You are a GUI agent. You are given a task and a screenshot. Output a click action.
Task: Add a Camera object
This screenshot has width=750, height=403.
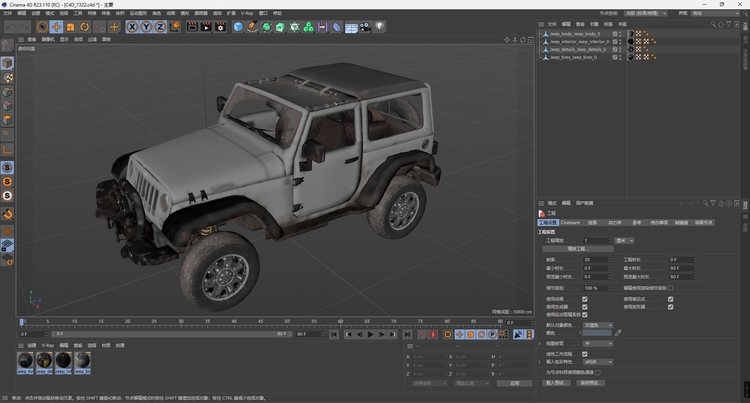[365, 27]
